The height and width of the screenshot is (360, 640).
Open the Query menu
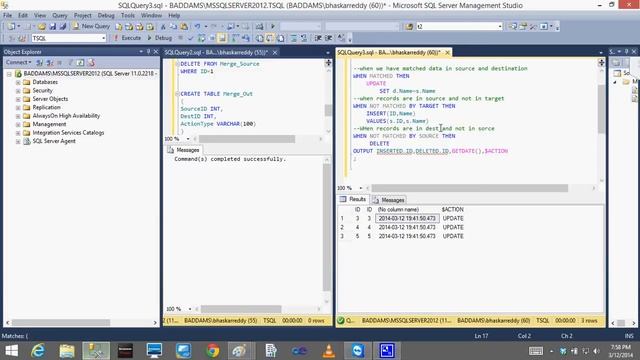60,15
